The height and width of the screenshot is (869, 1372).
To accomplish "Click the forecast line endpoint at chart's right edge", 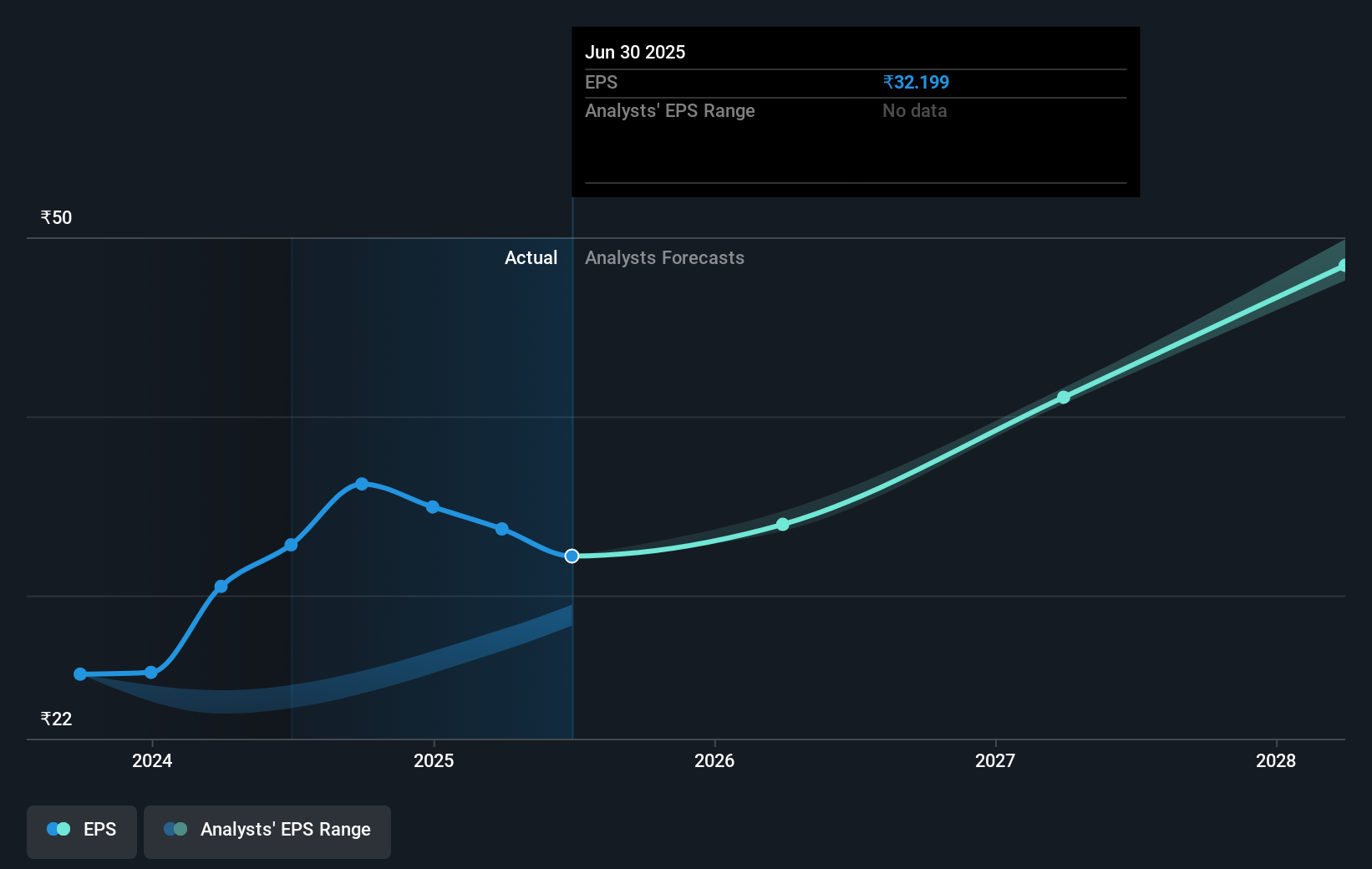I will click(x=1344, y=264).
